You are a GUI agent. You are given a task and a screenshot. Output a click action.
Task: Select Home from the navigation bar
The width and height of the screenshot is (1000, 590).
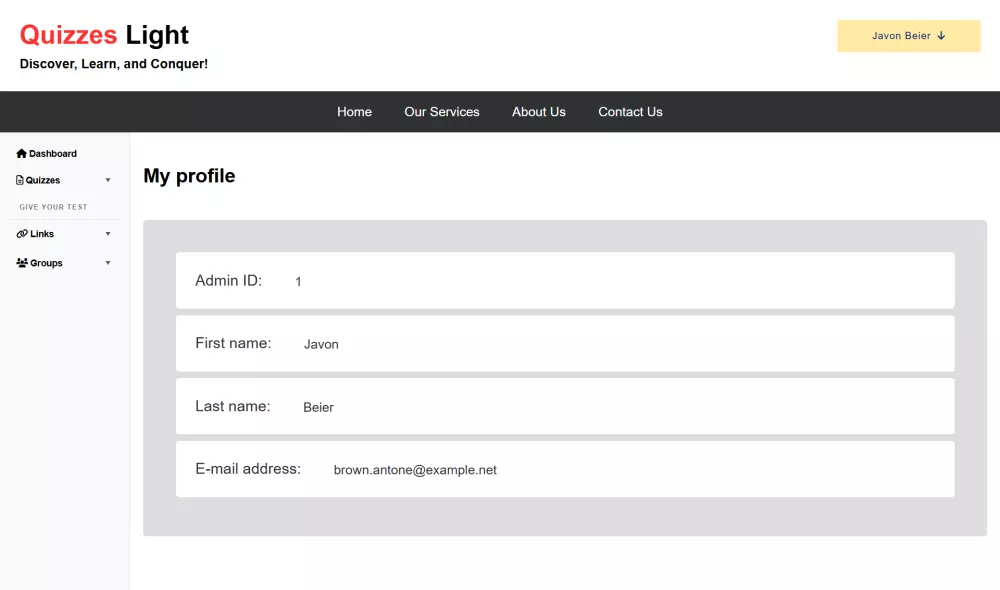(354, 111)
